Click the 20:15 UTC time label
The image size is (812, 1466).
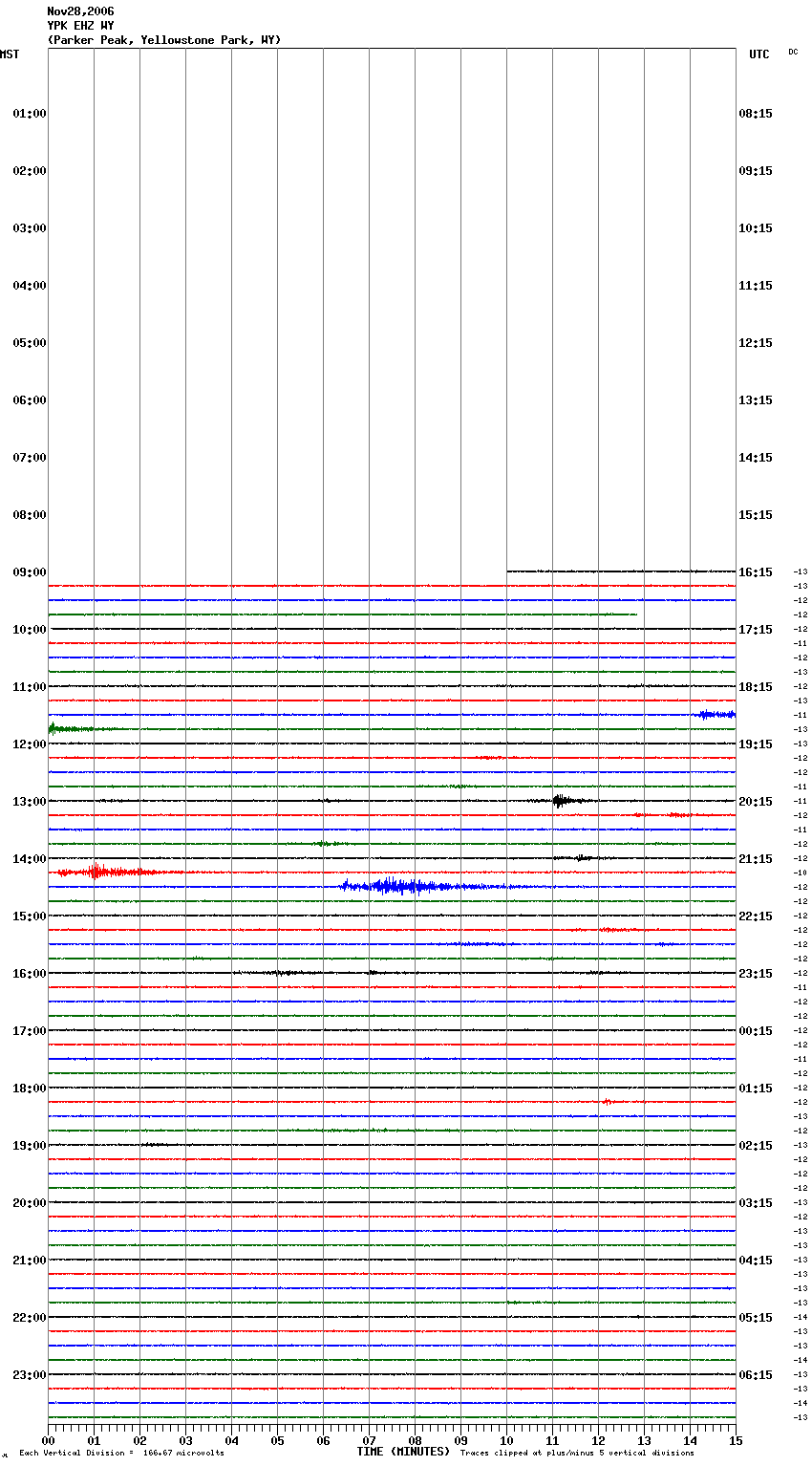pyautogui.click(x=756, y=802)
